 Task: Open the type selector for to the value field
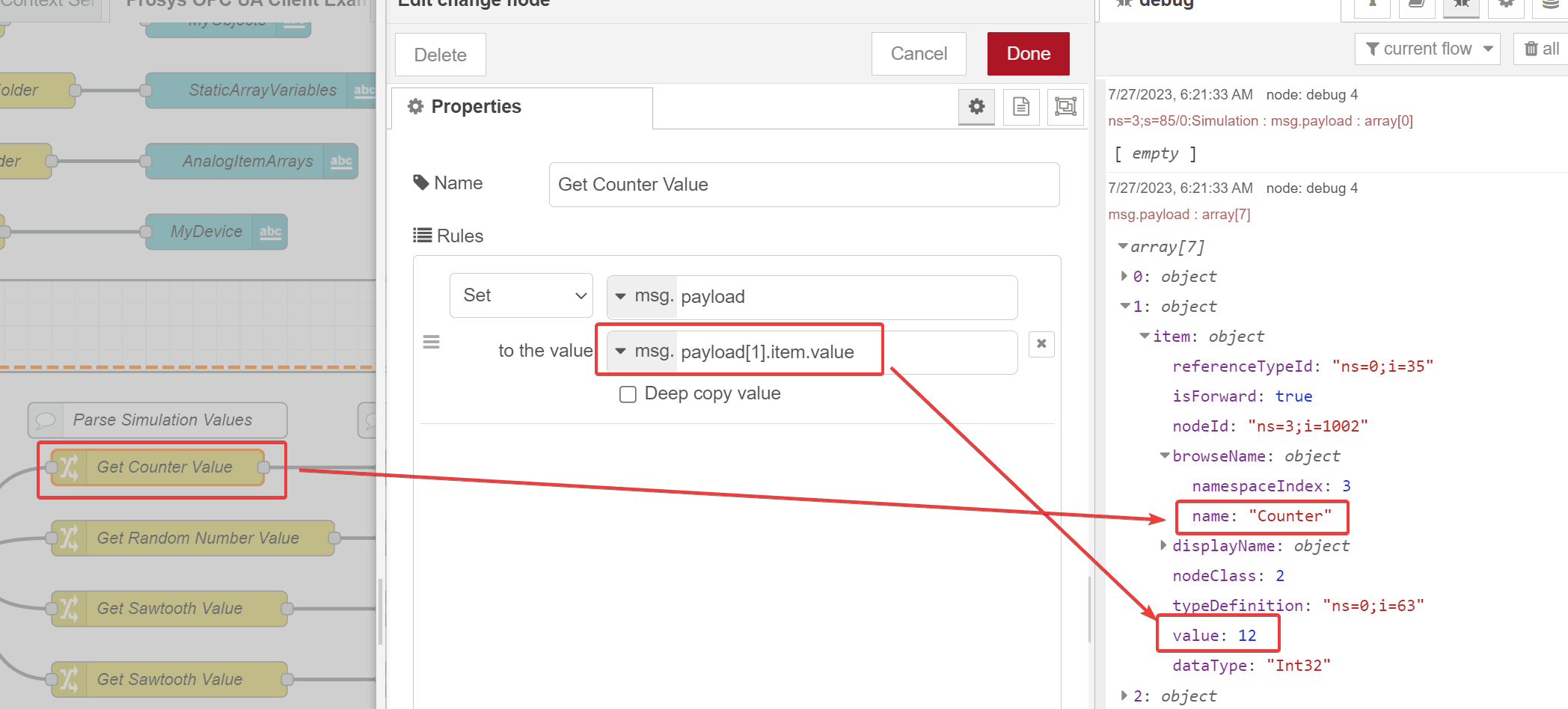click(x=621, y=352)
